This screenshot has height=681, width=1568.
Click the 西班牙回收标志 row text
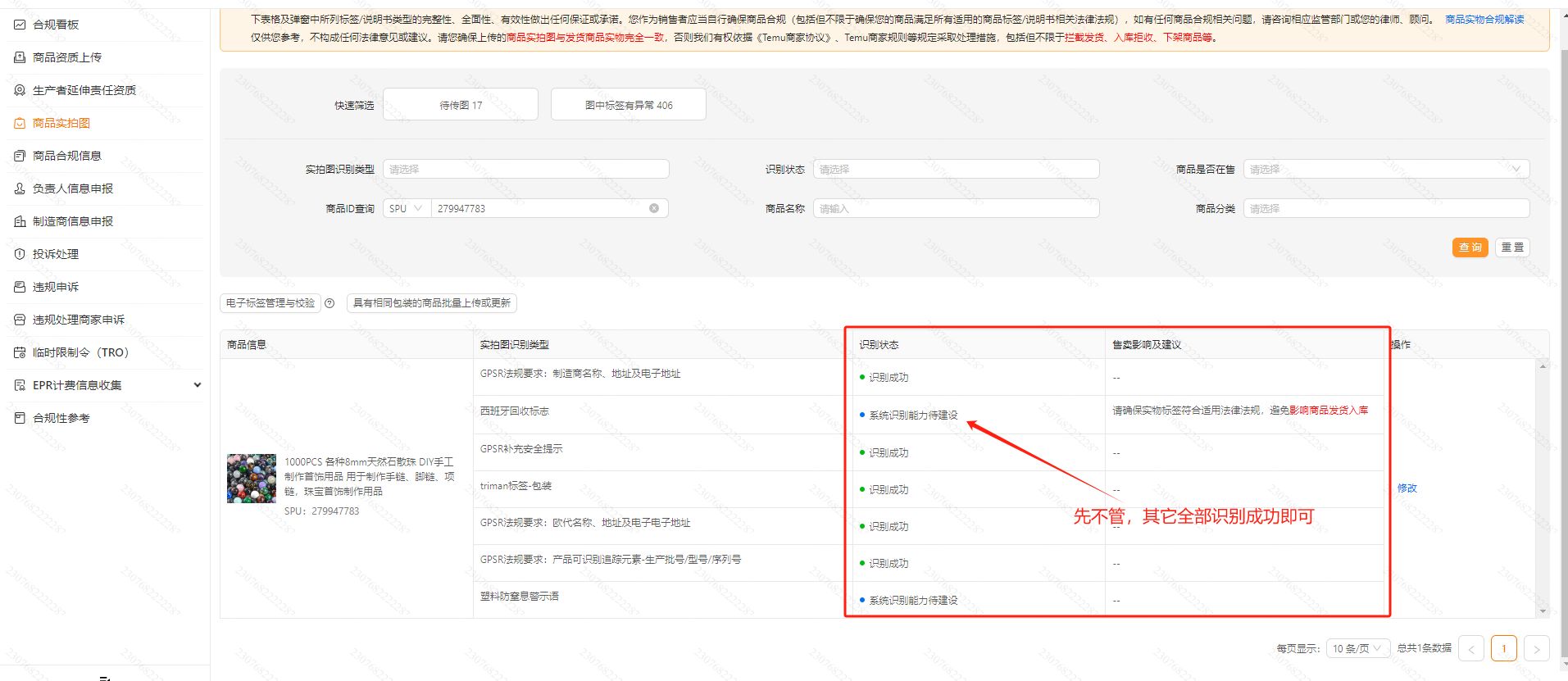tap(515, 411)
